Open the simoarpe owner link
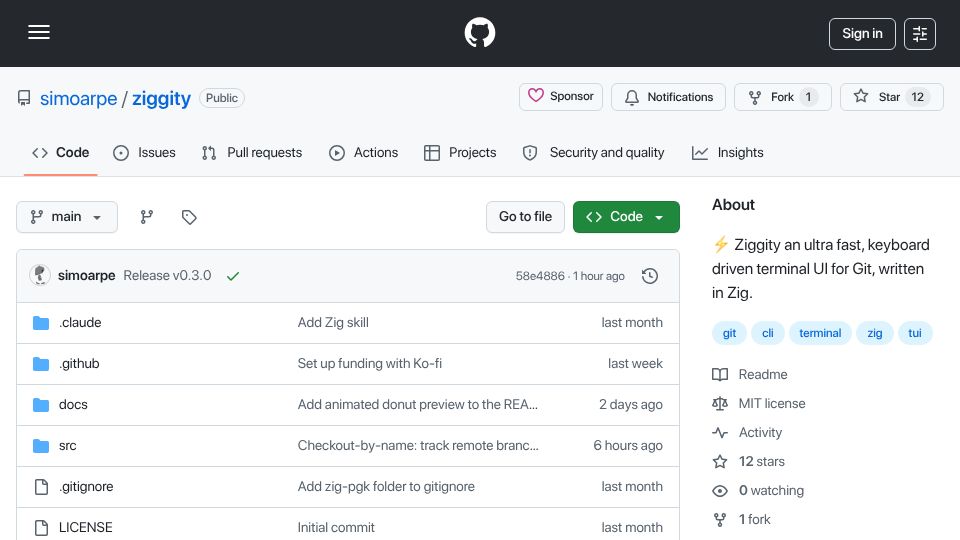 (x=78, y=99)
